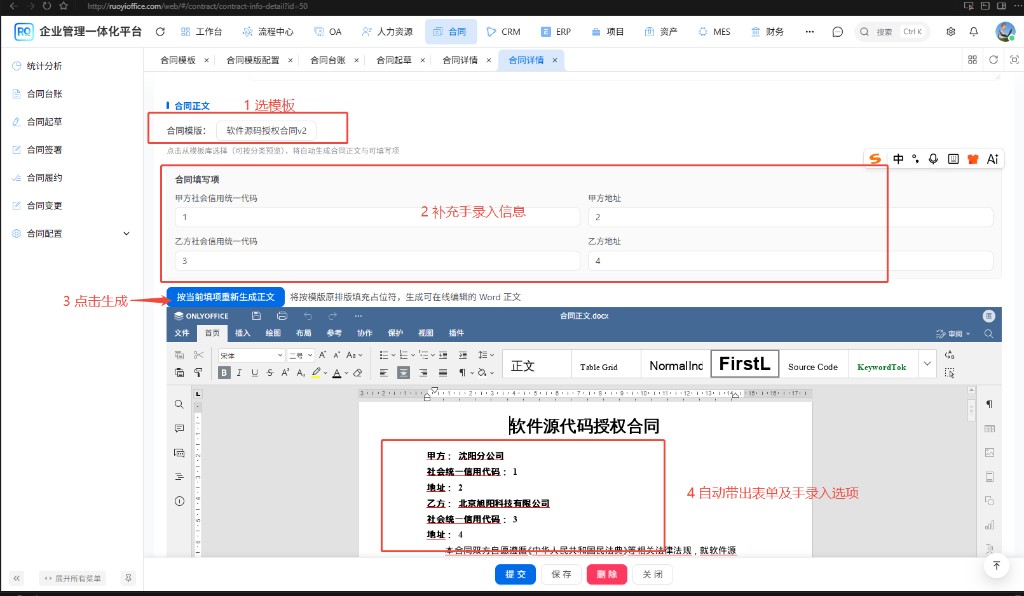
Task: Apply 正文 paragraph style
Action: coord(537,364)
